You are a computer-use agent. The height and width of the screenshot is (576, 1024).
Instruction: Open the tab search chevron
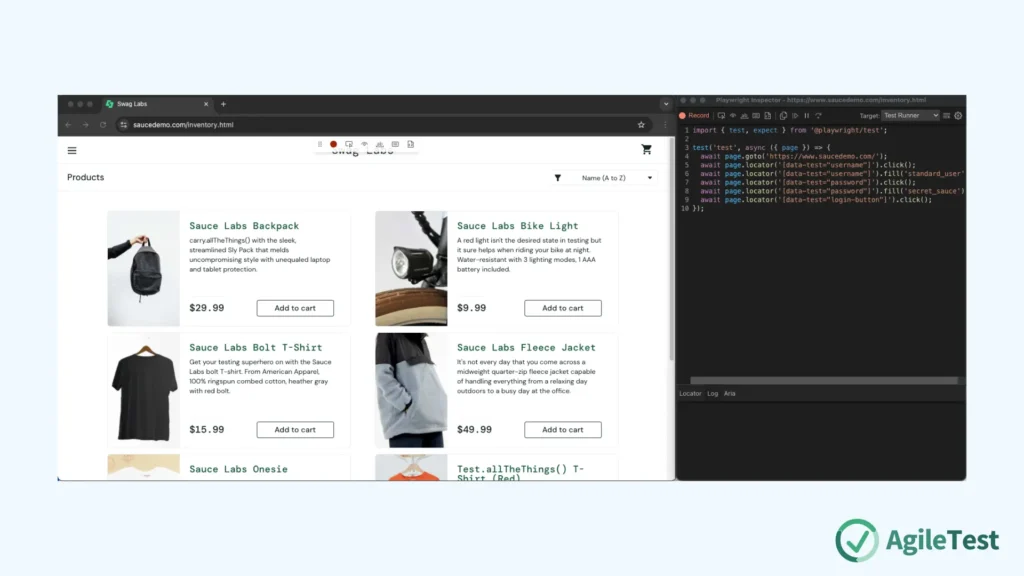click(665, 104)
